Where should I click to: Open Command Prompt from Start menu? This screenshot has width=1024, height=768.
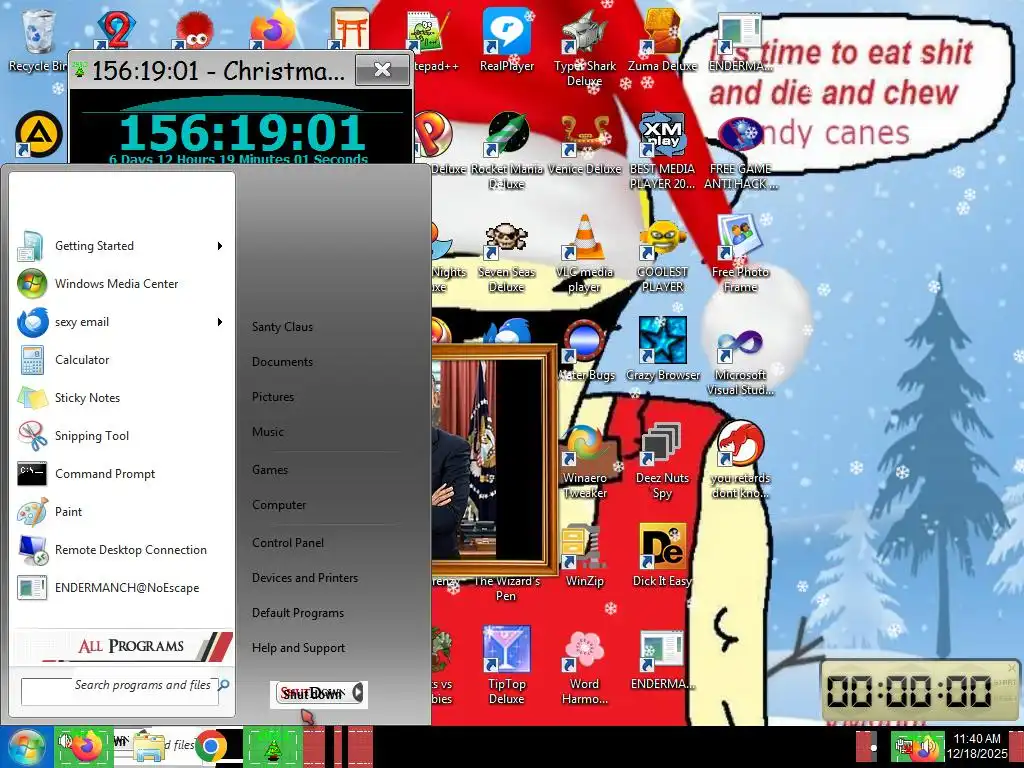121,474
